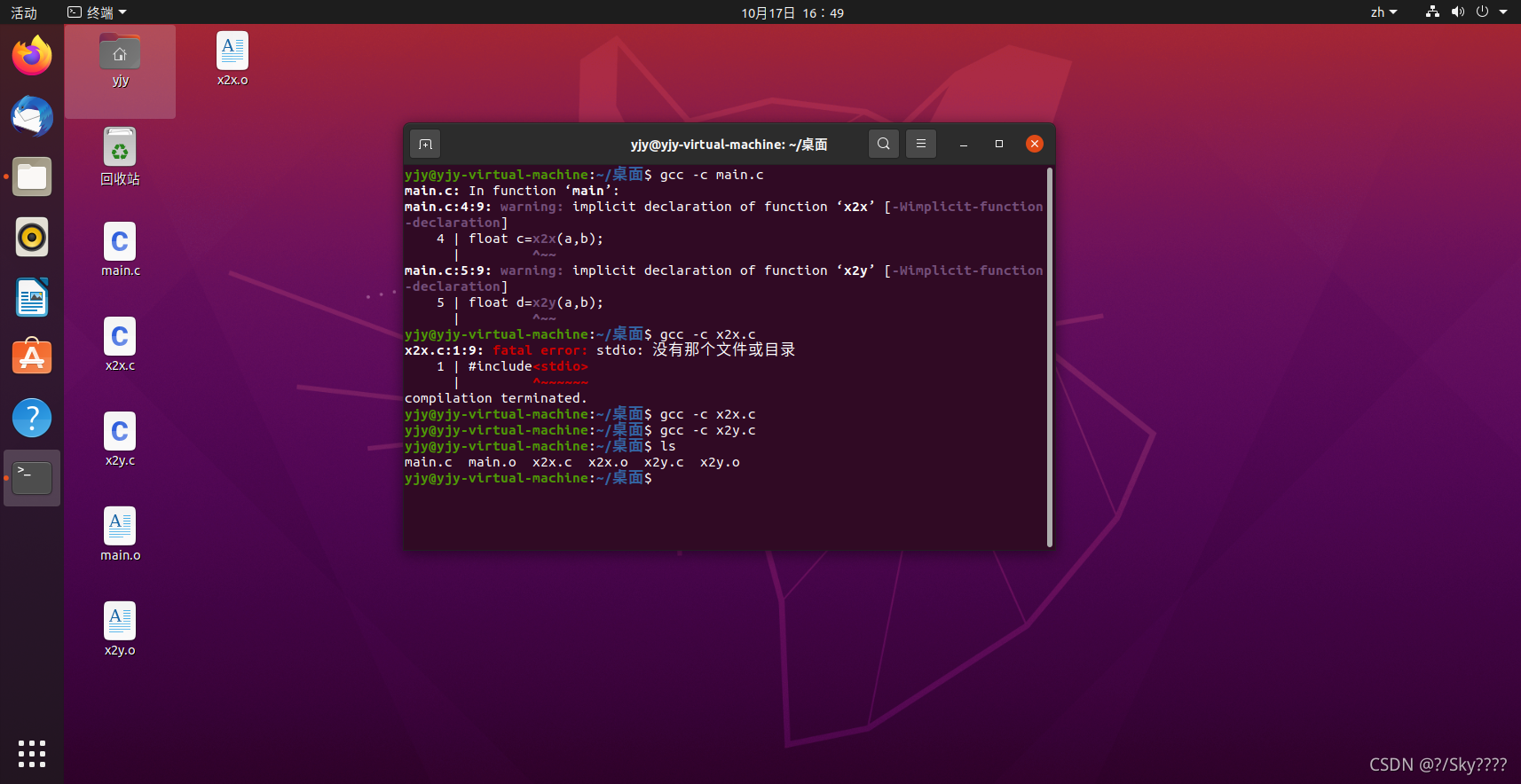
Task: Open the 活动 activities overview
Action: tap(24, 12)
